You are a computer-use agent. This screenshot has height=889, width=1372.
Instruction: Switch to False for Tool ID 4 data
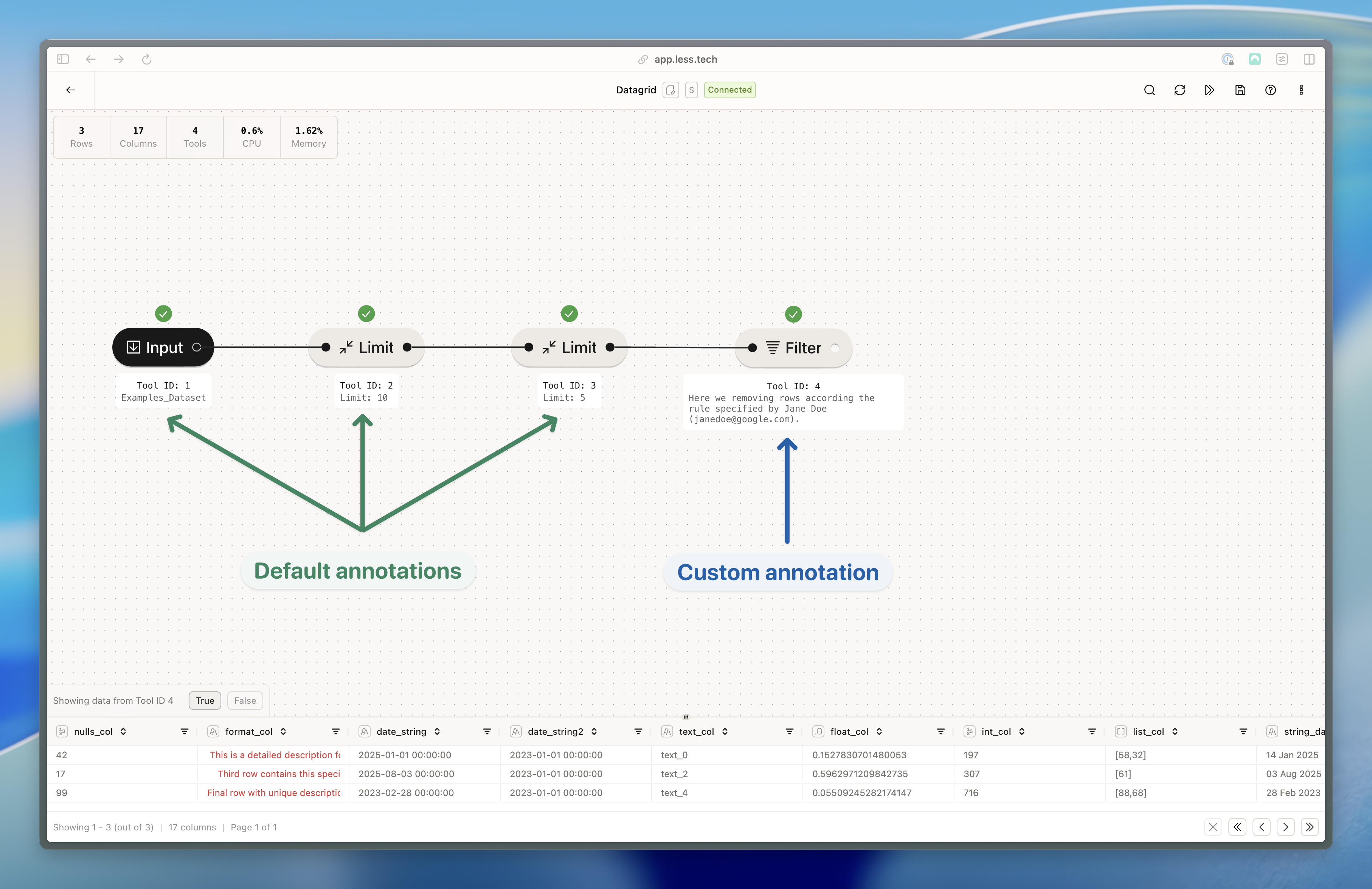pyautogui.click(x=244, y=701)
